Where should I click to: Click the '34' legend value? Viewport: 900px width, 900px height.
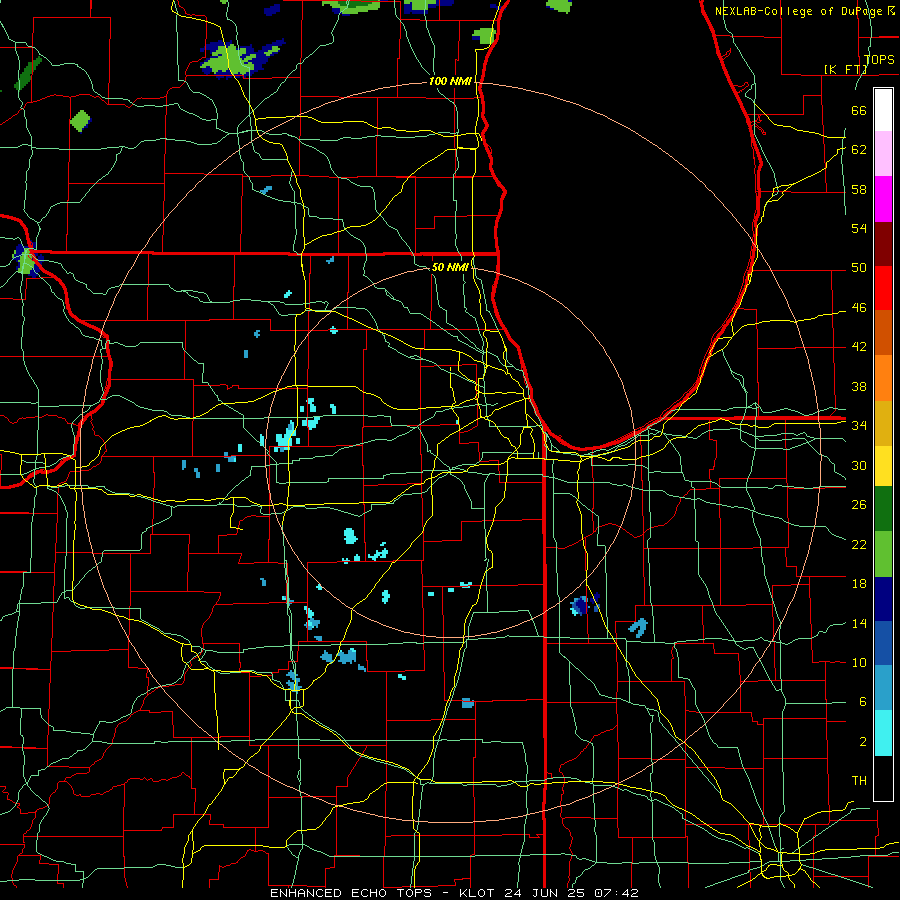[x=859, y=426]
